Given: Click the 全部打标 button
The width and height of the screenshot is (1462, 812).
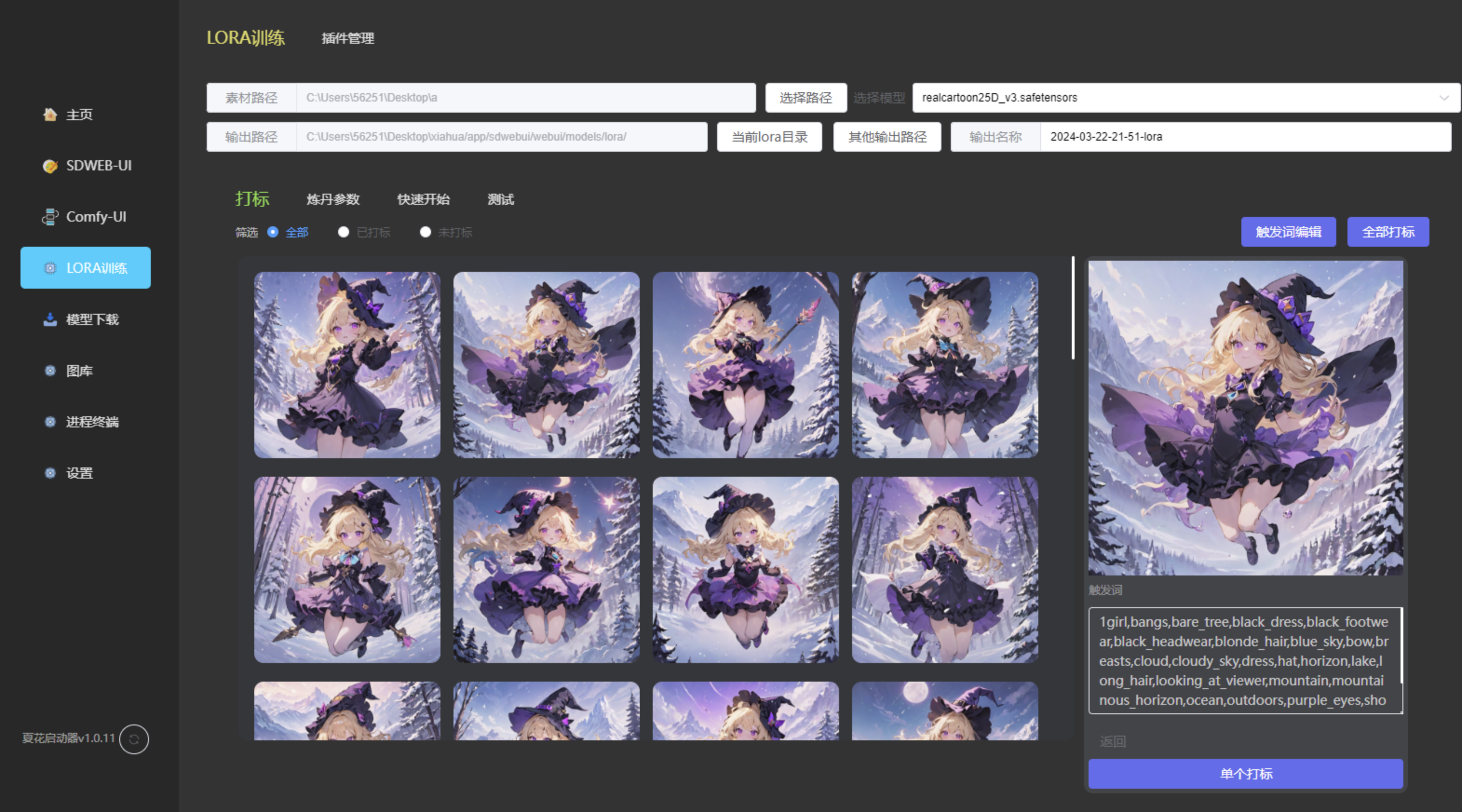Looking at the screenshot, I should tap(1388, 231).
